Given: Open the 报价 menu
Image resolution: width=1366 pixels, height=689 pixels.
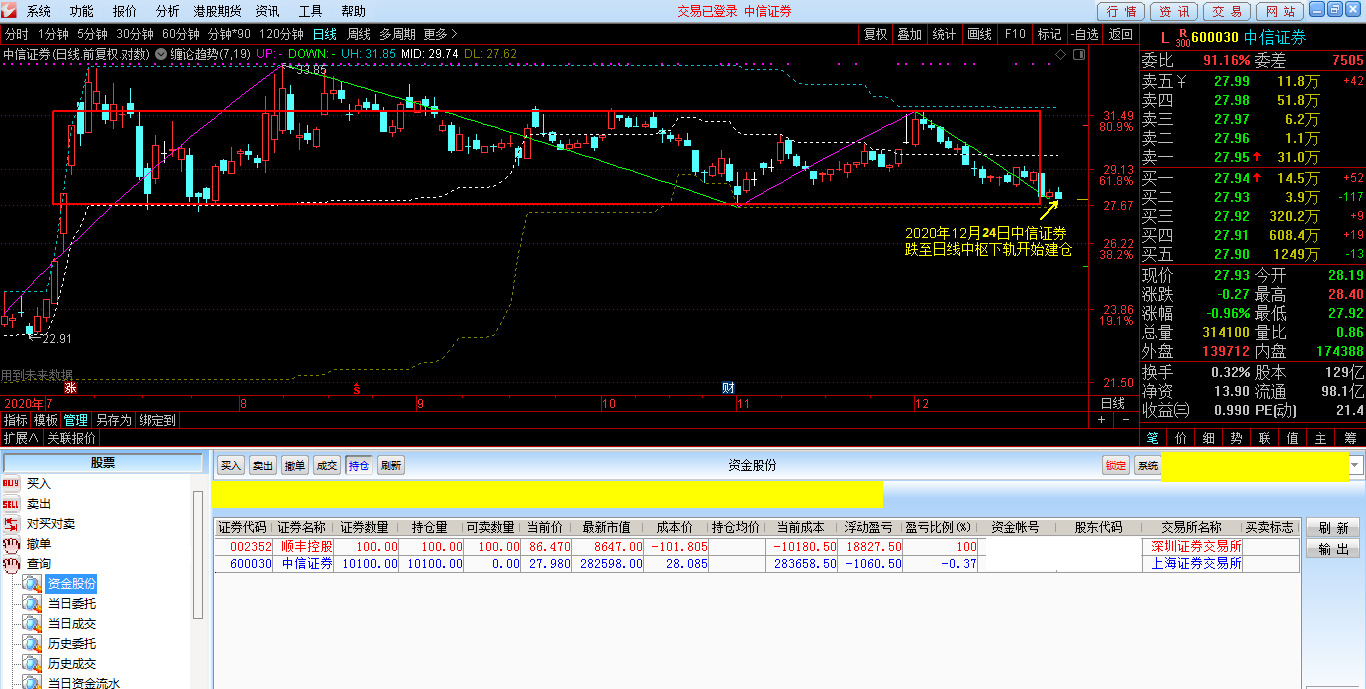Looking at the screenshot, I should (125, 11).
